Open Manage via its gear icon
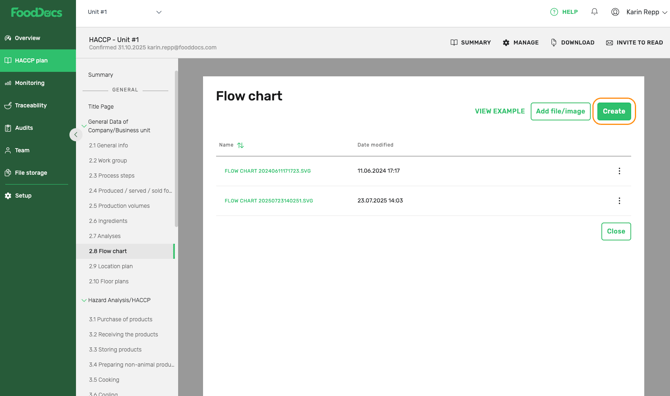This screenshot has width=670, height=396. click(x=506, y=42)
